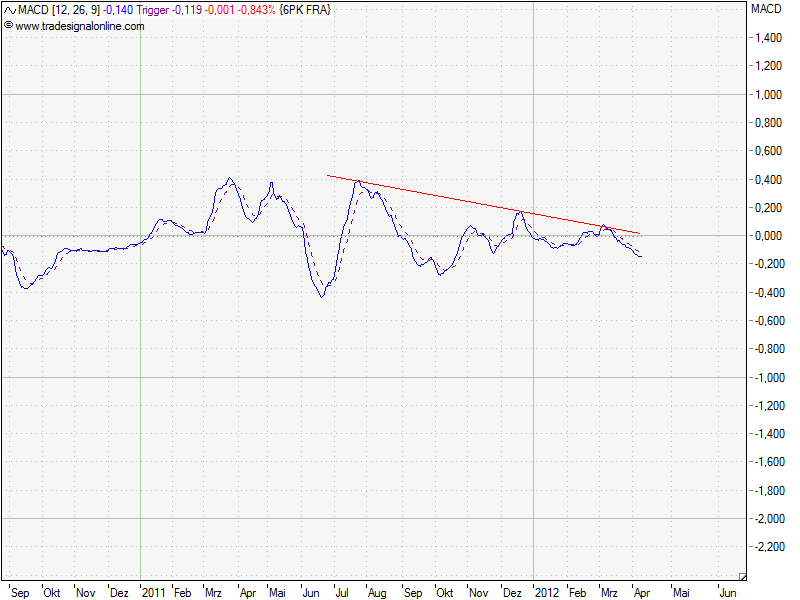Click the MACD [12, 26, 9] label
800x600 pixels.
click(59, 10)
